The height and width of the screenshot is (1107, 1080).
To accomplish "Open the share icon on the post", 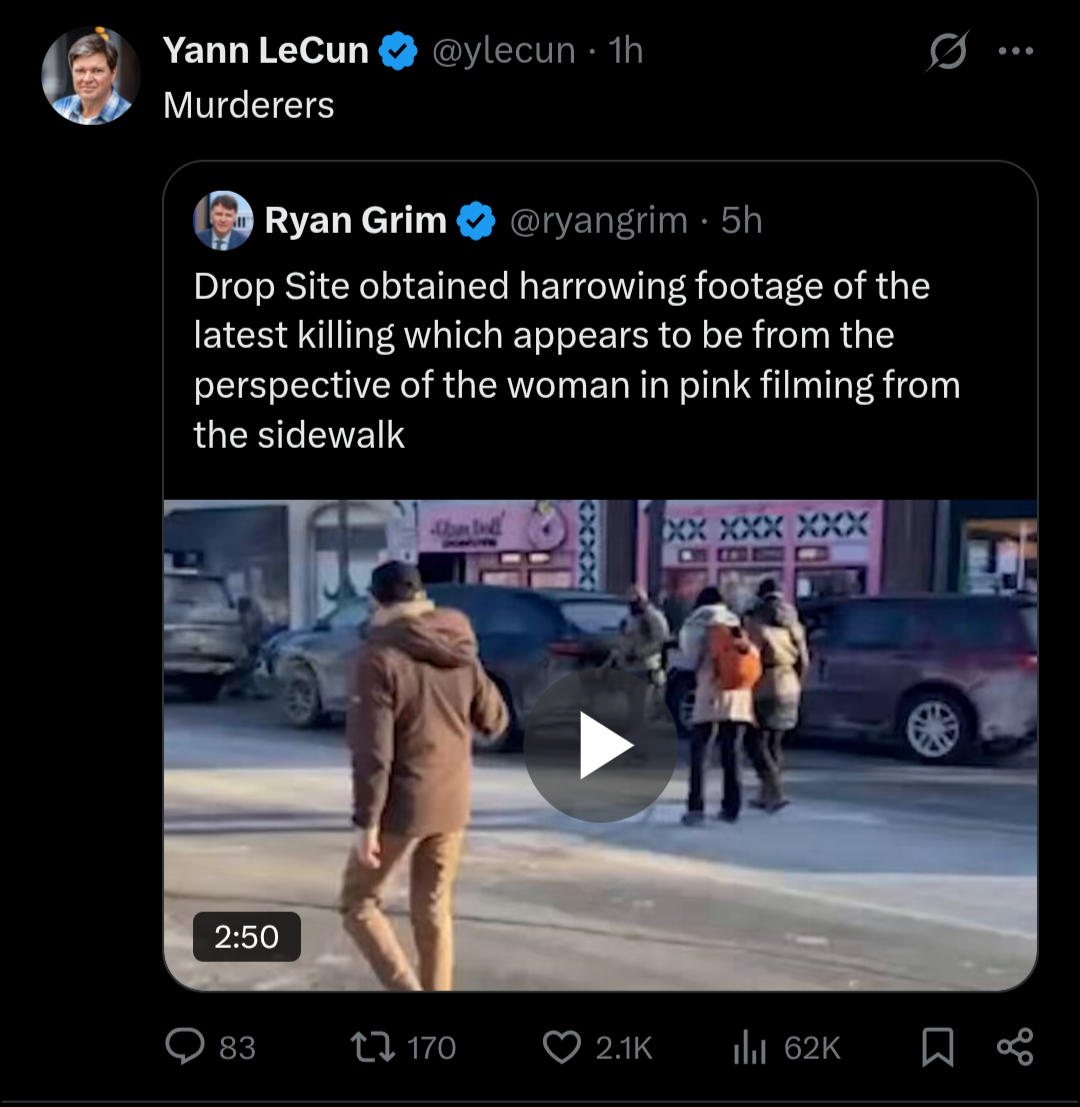I will 1014,1047.
